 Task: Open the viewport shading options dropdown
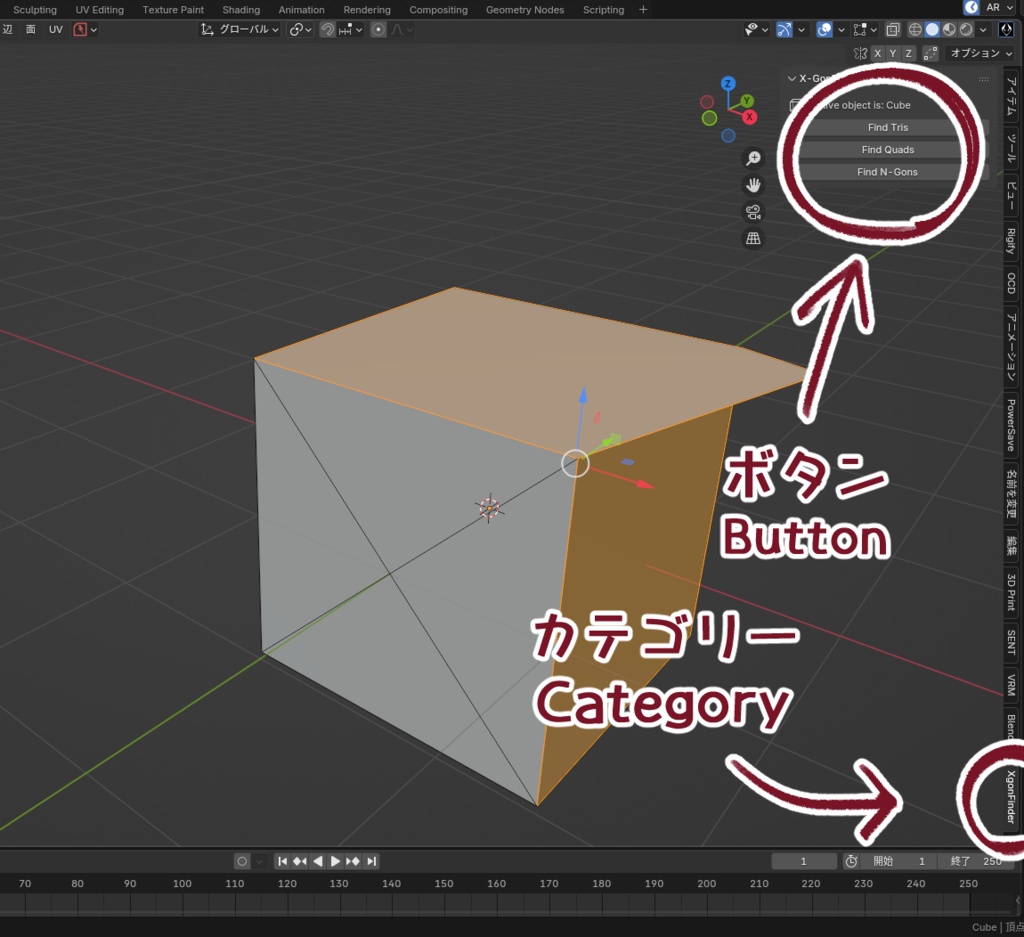[983, 29]
